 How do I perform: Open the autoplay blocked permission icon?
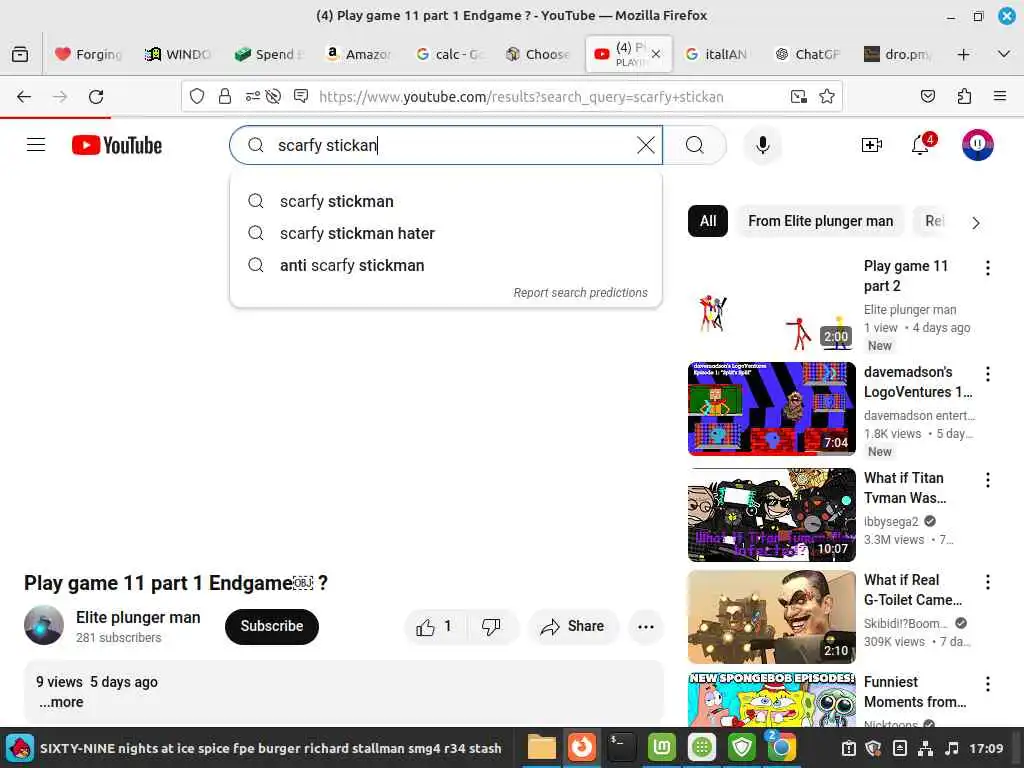tap(274, 97)
